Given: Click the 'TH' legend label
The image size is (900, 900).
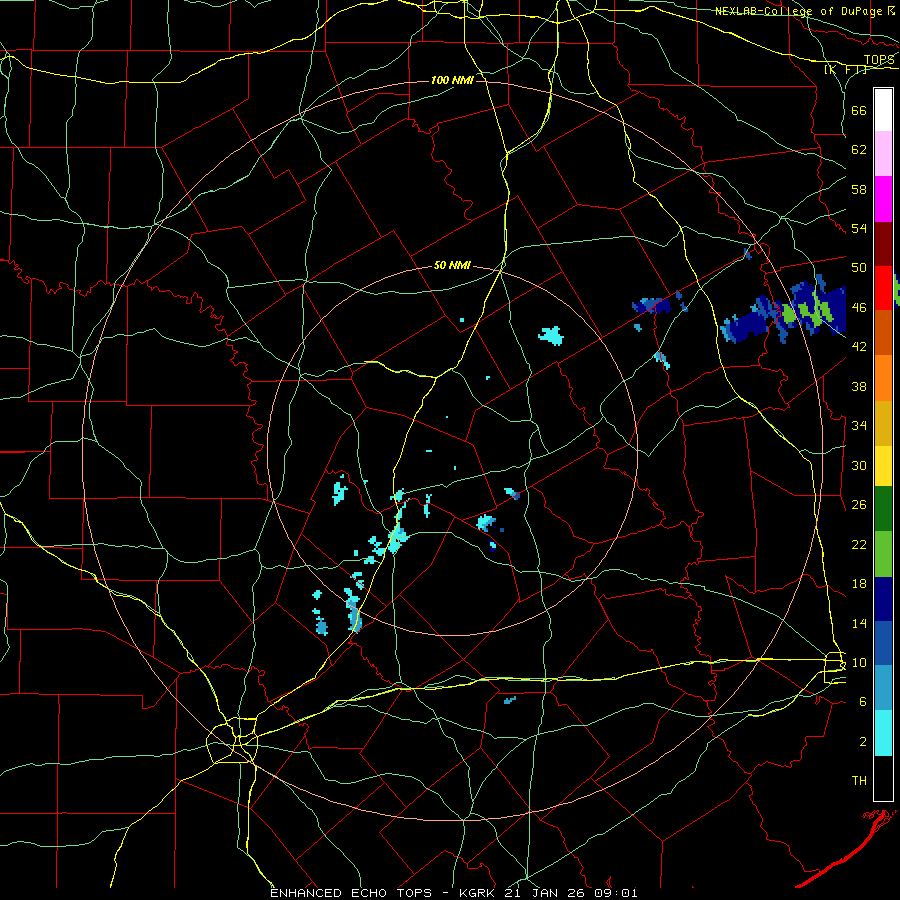Looking at the screenshot, I should click(x=859, y=781).
